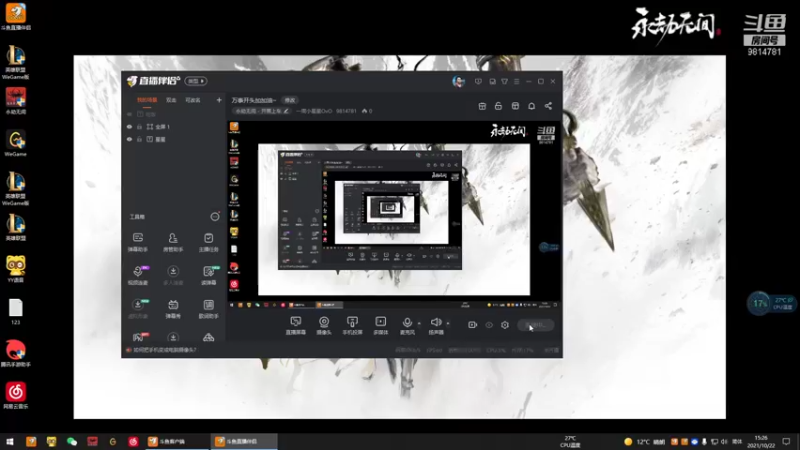Add a new scene with plus button
This screenshot has width=800, height=450.
tap(219, 101)
